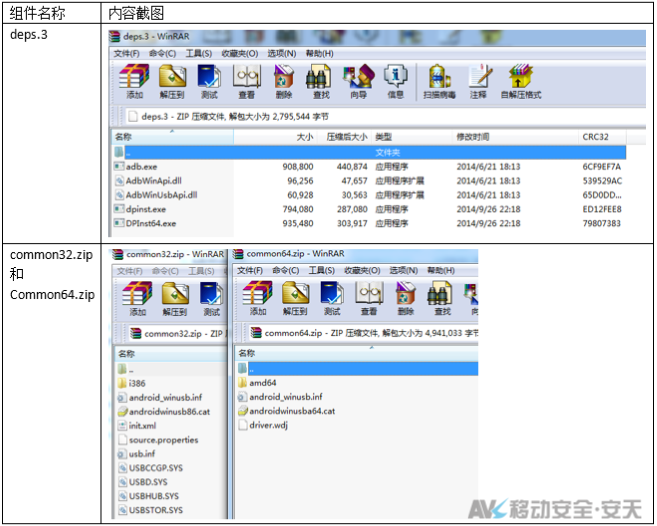This screenshot has width=657, height=526.
Task: Click Extract To icon in common64.zip window
Action: [x=295, y=298]
